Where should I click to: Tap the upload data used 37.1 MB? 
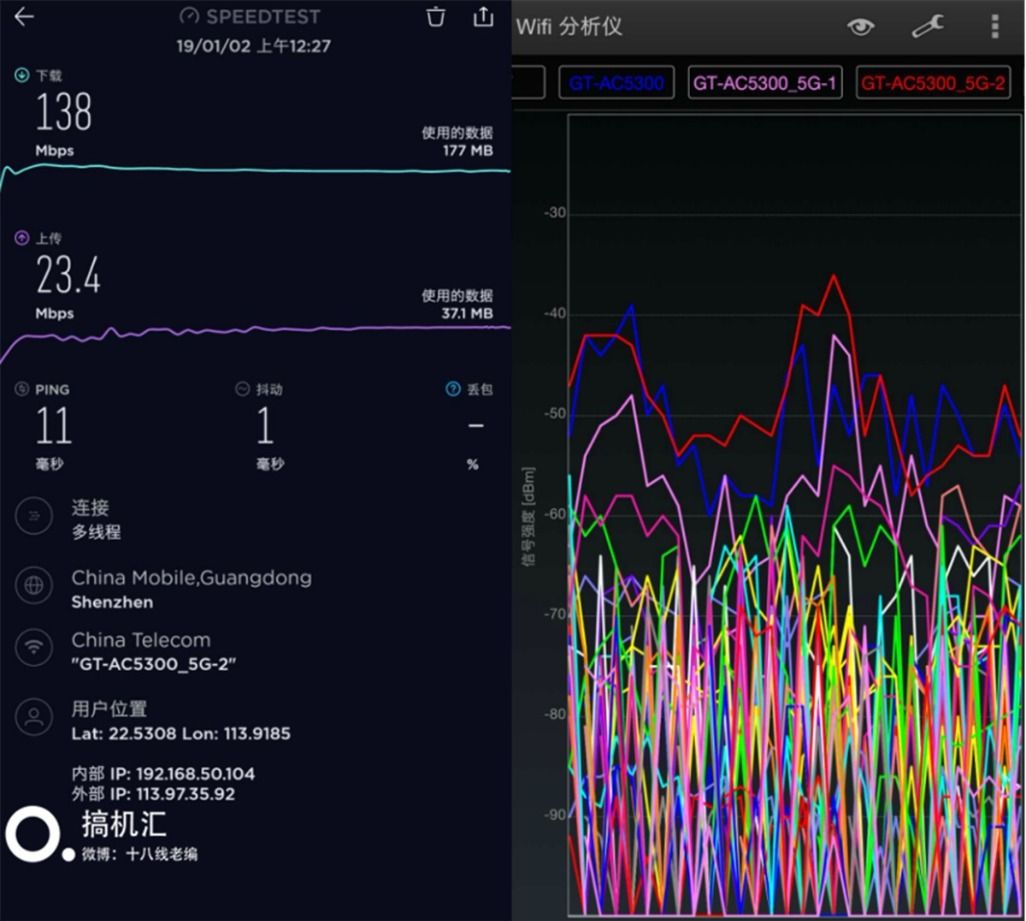point(467,313)
